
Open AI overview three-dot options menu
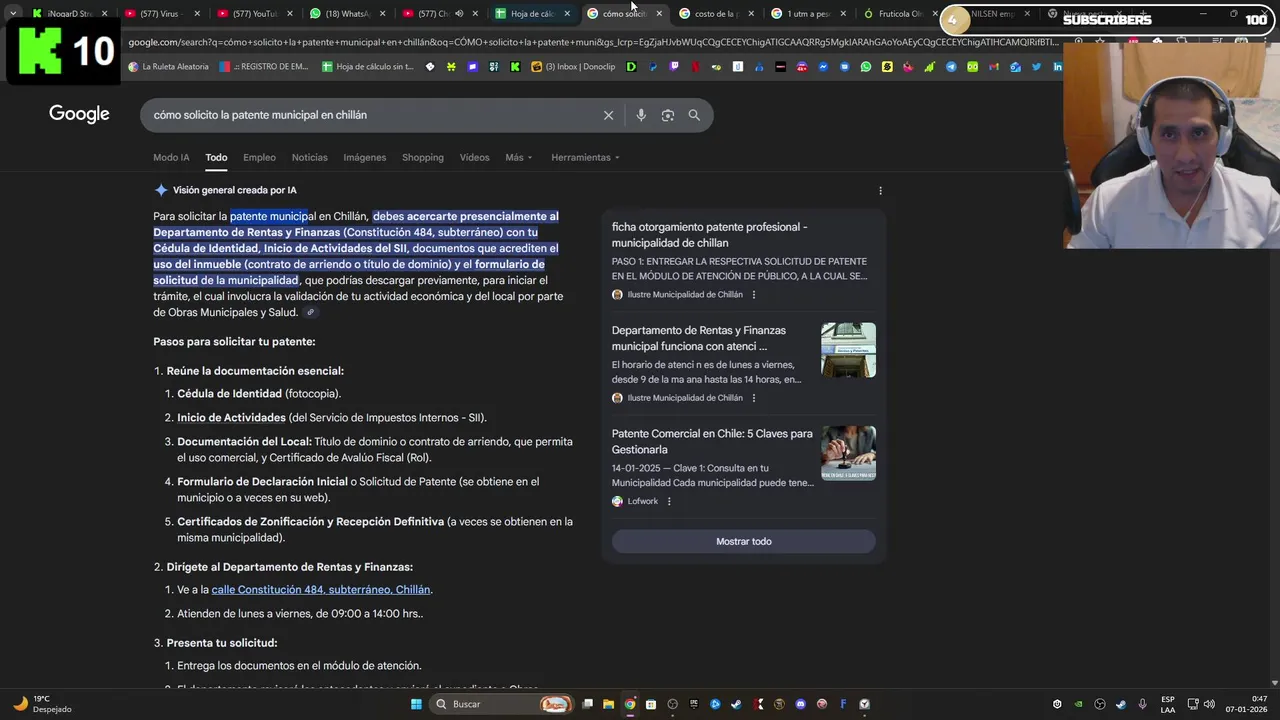coord(880,190)
